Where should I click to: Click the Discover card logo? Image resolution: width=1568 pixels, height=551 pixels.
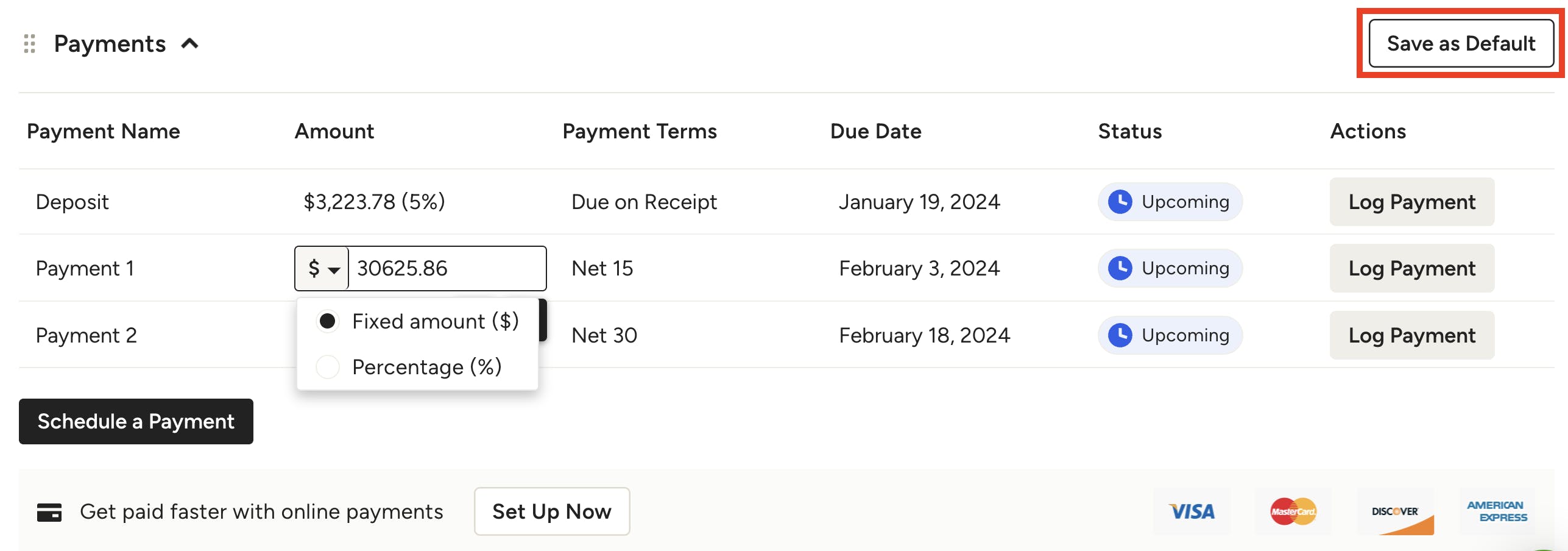[1395, 511]
